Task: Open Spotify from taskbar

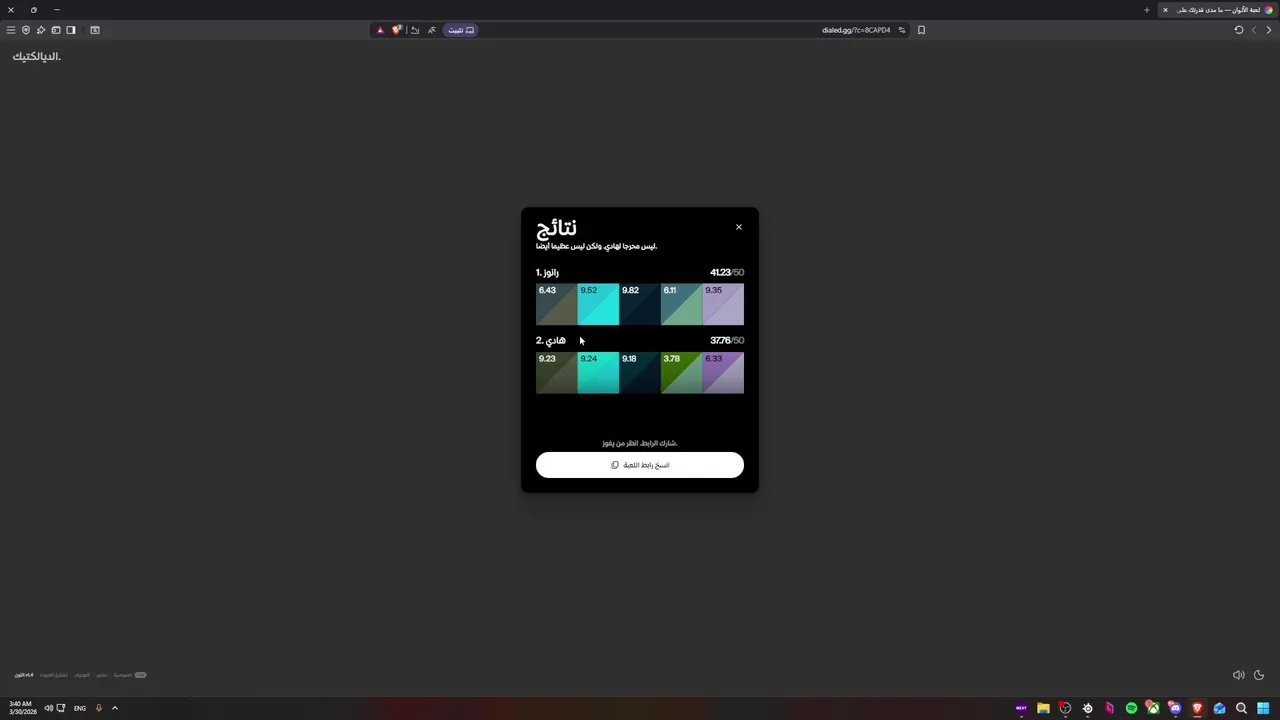Action: [1131, 708]
